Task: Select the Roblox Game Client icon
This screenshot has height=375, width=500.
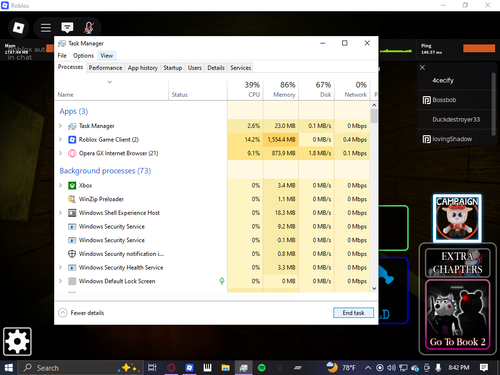Action: click(x=72, y=139)
